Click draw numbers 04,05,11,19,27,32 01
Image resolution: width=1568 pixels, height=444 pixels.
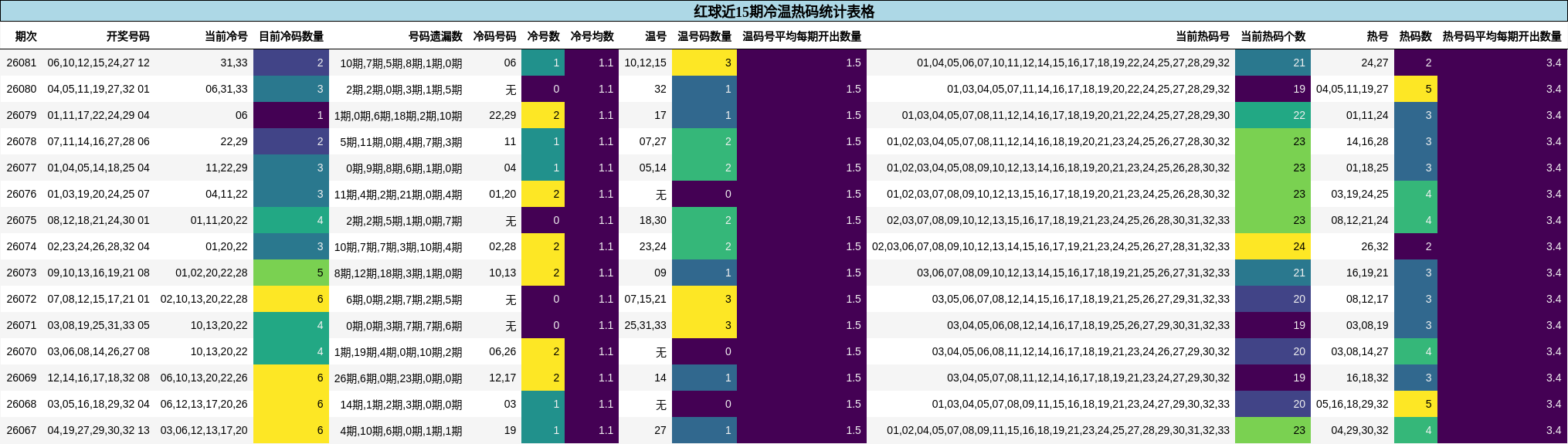[99, 89]
